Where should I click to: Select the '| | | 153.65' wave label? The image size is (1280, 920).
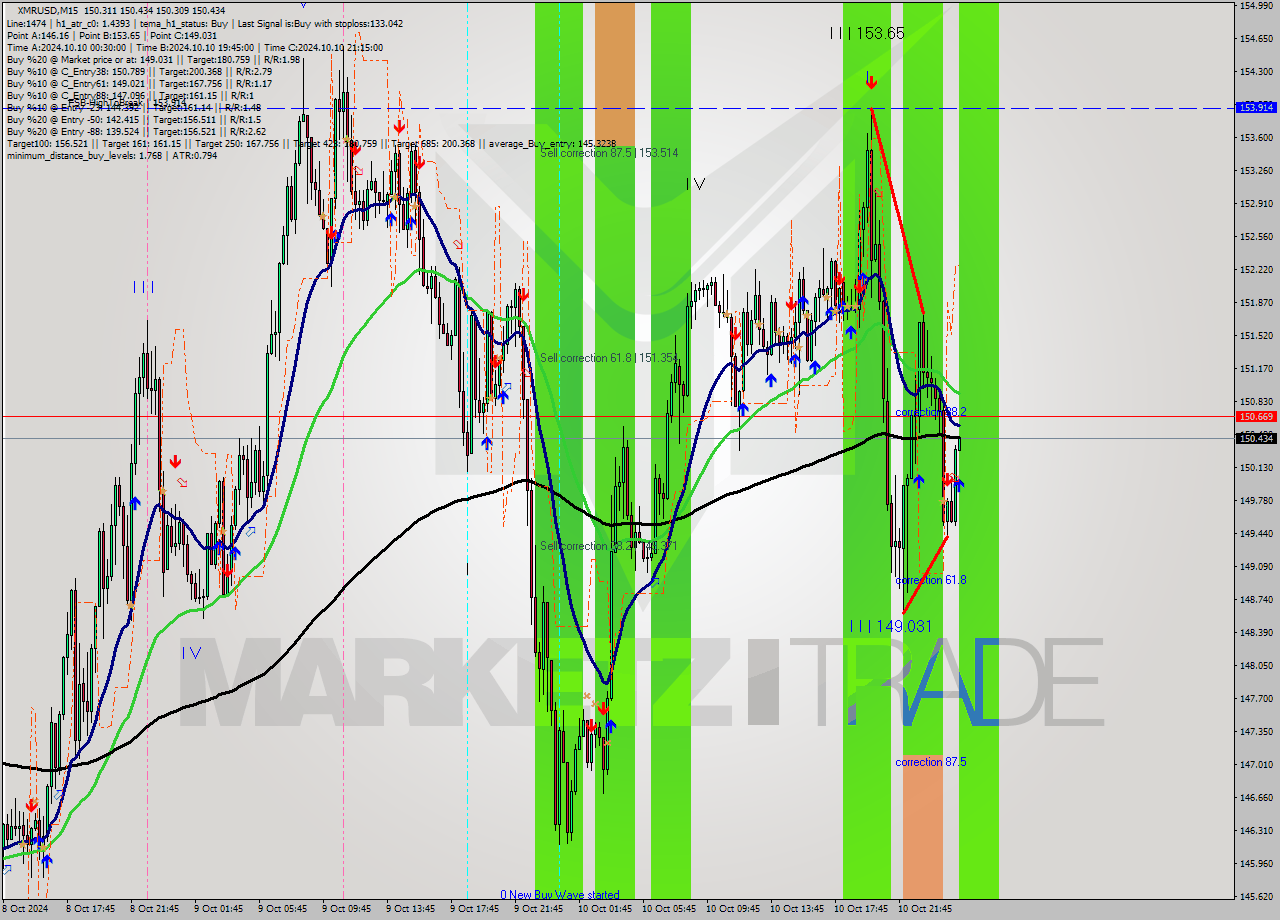tap(867, 33)
